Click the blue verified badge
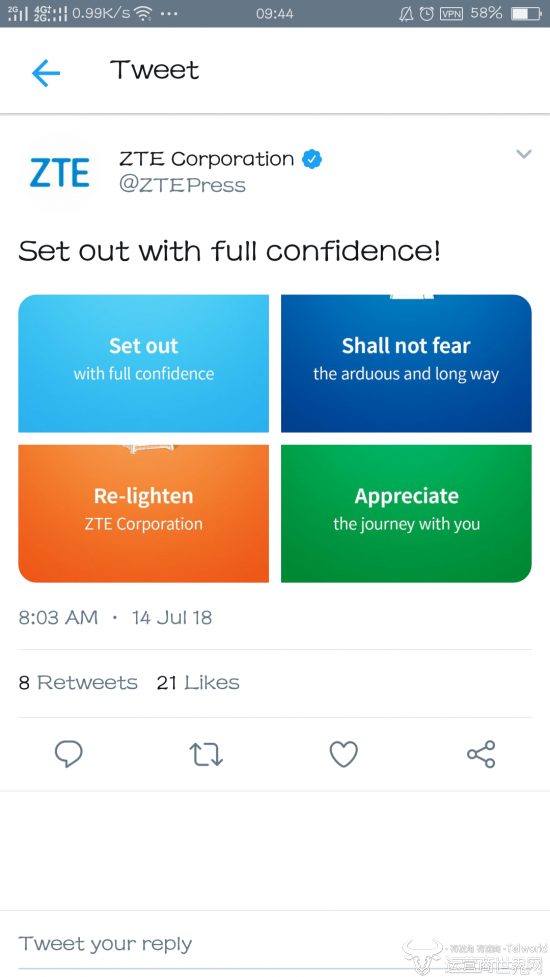Screen dimensions: 550x977 (312, 160)
